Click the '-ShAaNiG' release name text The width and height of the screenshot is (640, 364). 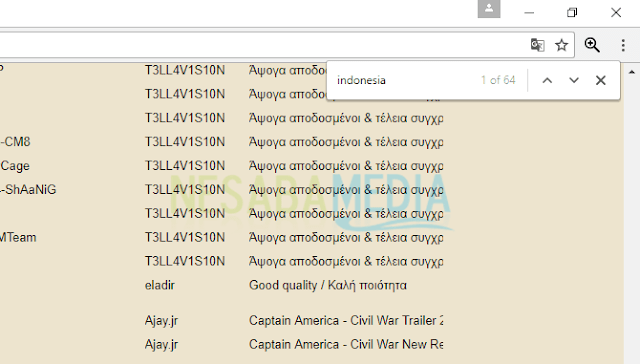(28, 190)
